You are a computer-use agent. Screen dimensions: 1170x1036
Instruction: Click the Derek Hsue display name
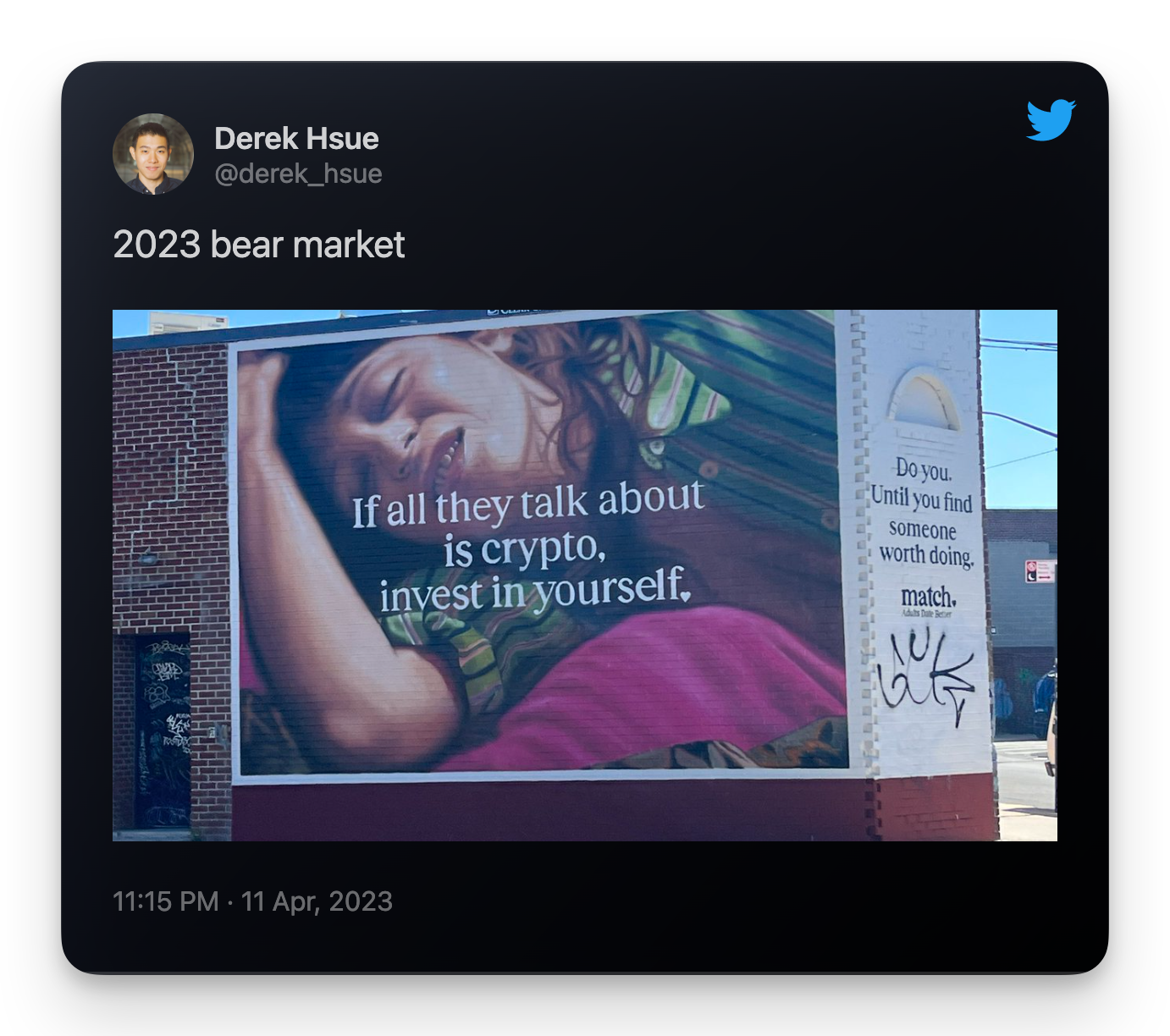(296, 138)
